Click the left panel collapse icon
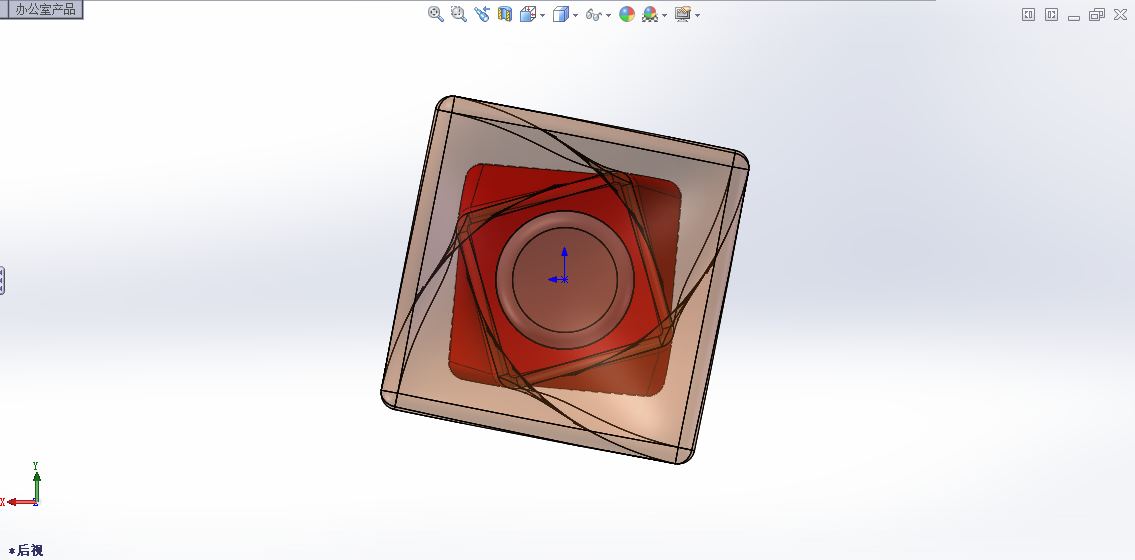 (x=1029, y=14)
